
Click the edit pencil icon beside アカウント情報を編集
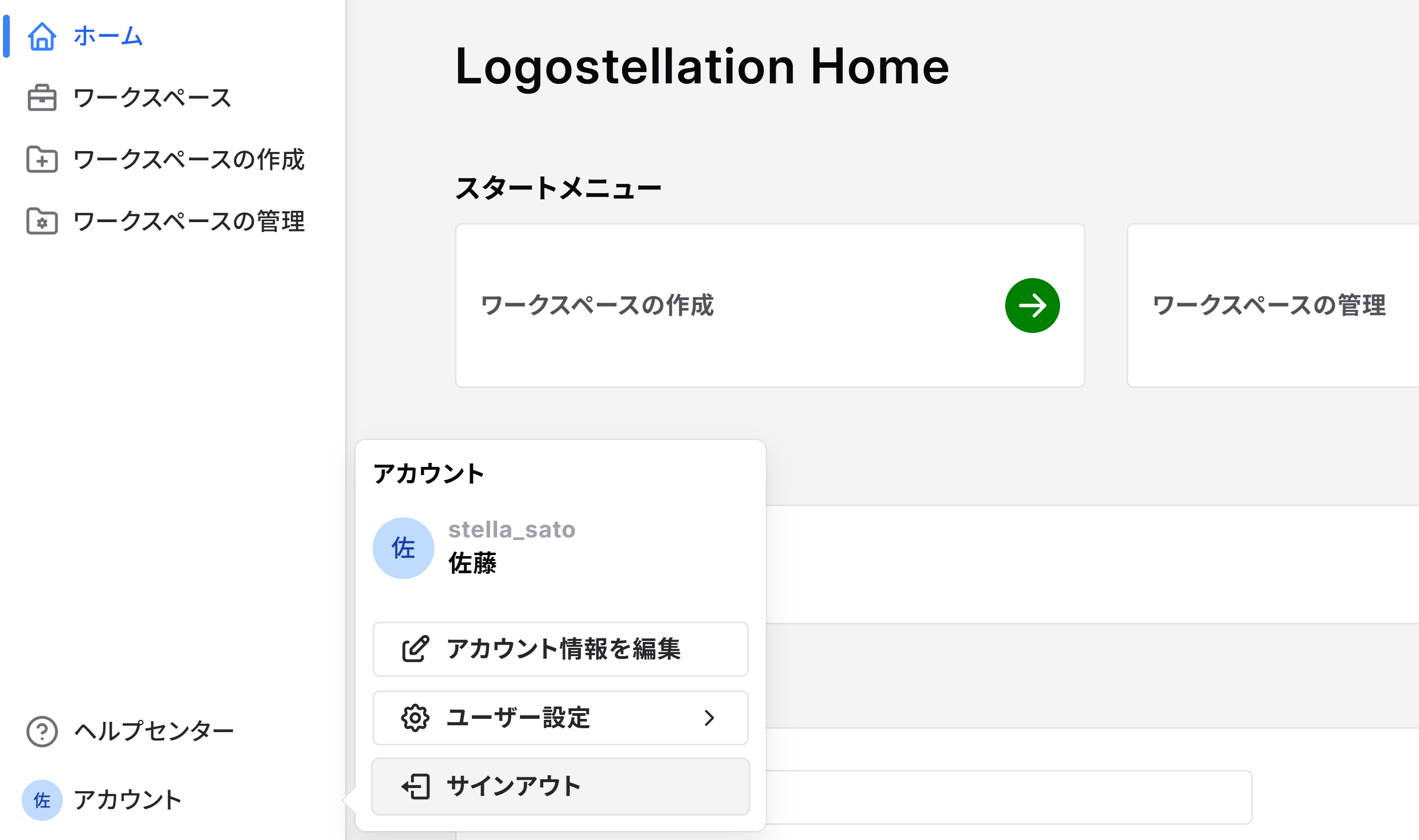[414, 649]
